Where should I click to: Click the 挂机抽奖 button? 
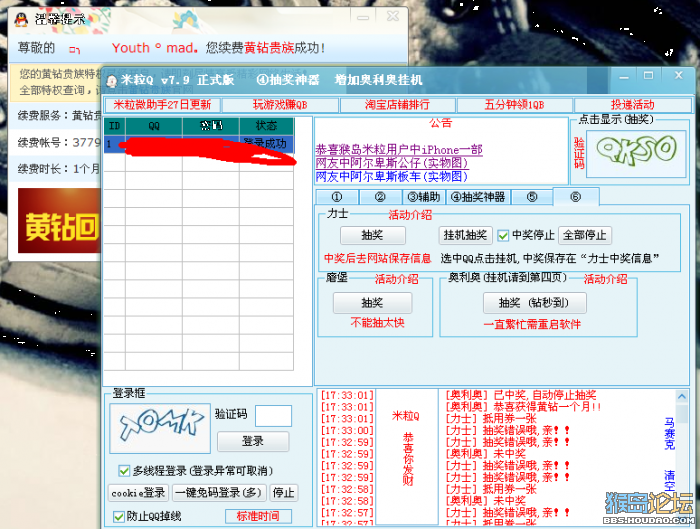pos(465,235)
